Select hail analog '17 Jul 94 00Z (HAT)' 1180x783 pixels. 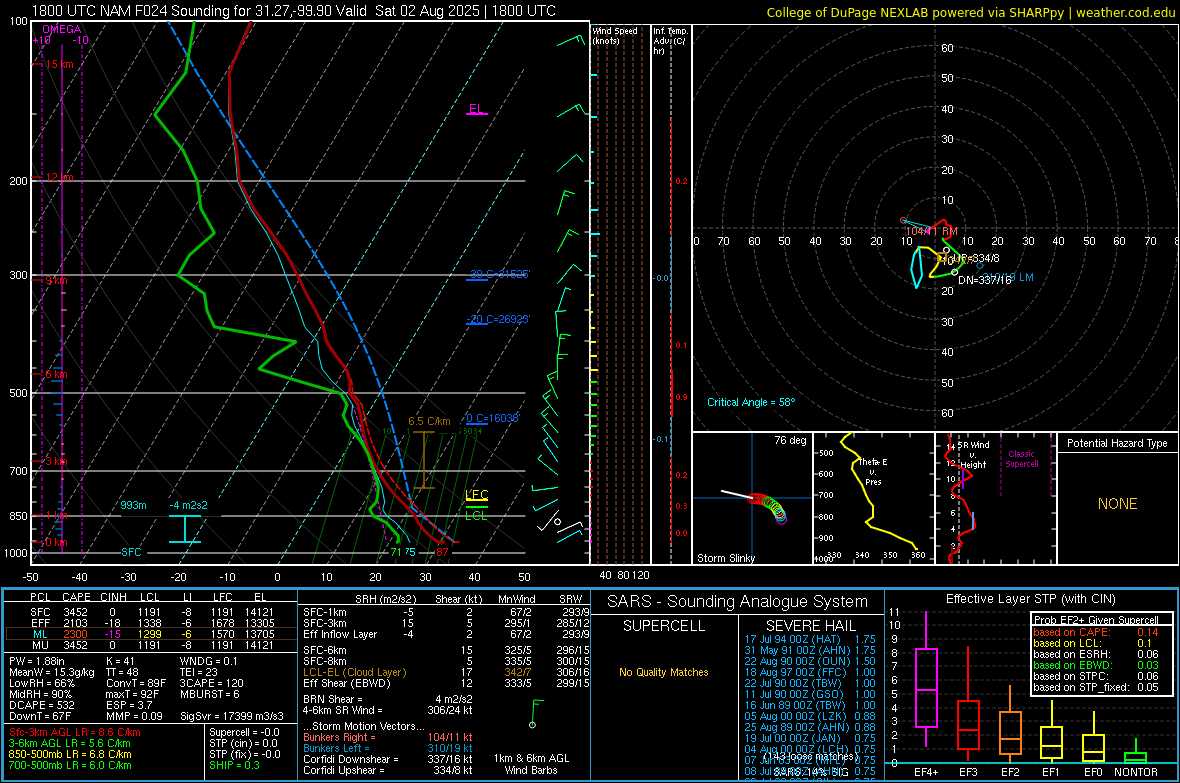coord(810,639)
